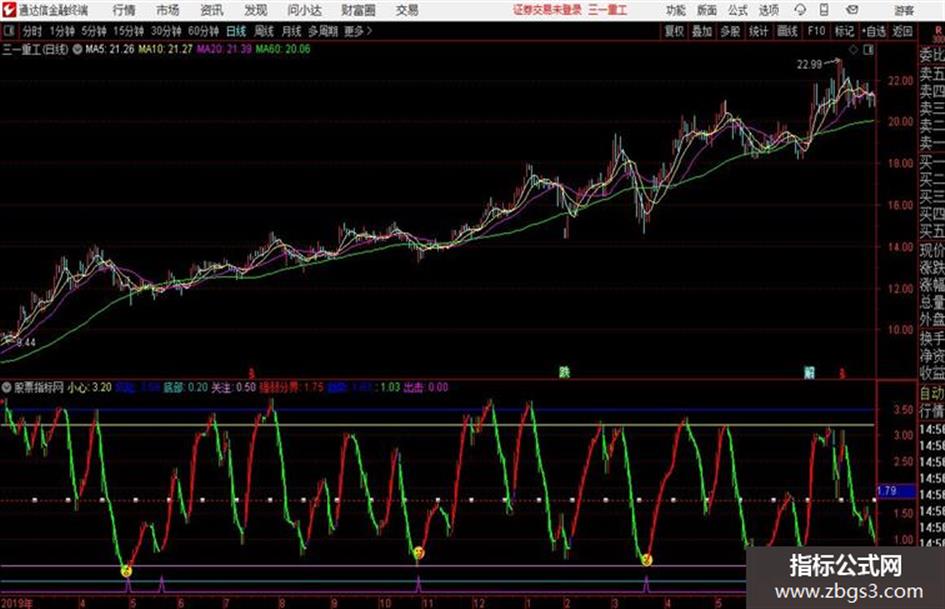Click the 游客 user label
Viewport: 945px width, 609px height.
click(904, 10)
